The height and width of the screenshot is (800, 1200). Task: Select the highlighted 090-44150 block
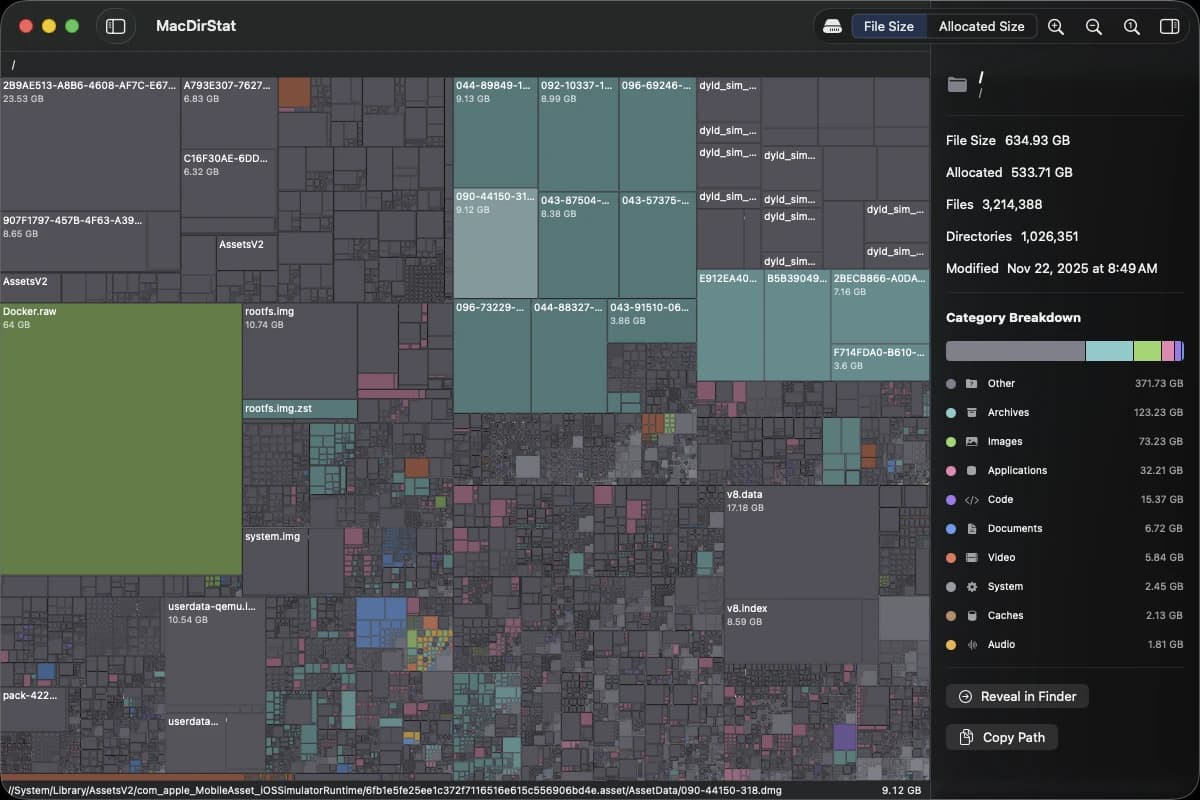tap(496, 244)
